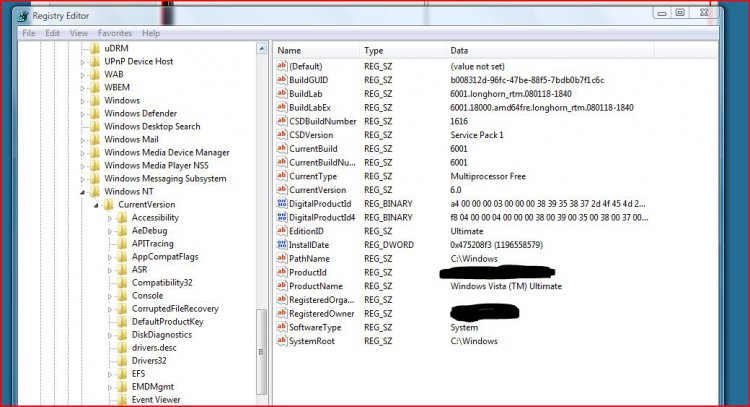
Task: Click the Data column header
Action: [x=550, y=50]
